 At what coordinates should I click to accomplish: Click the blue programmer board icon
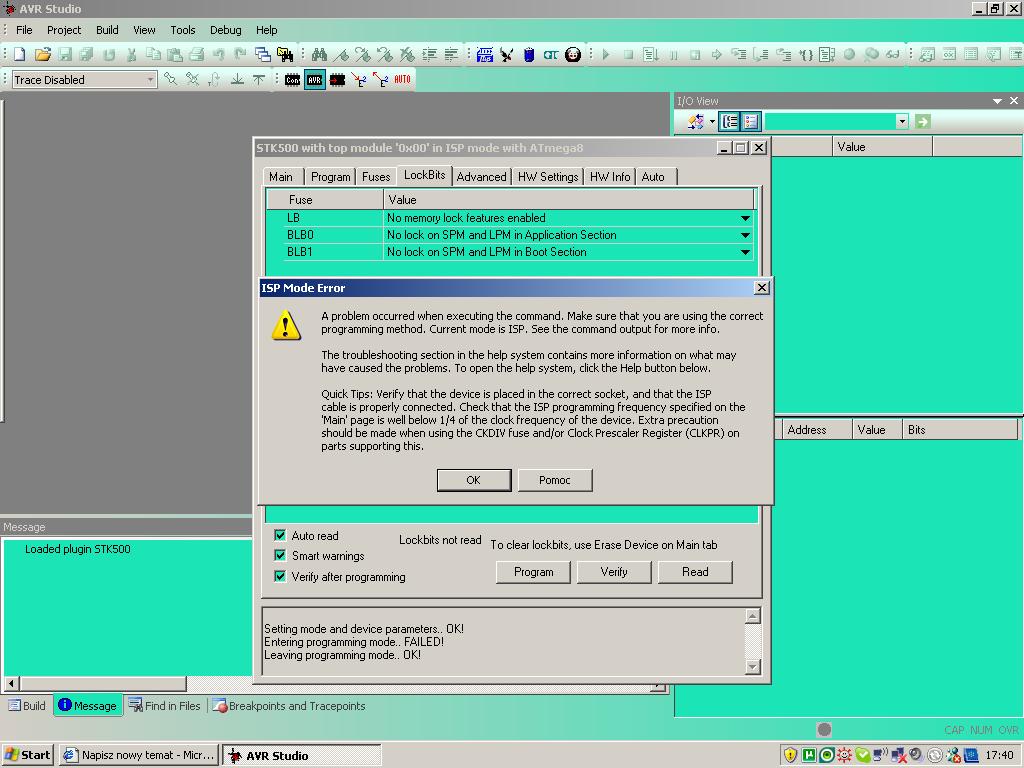[x=485, y=55]
